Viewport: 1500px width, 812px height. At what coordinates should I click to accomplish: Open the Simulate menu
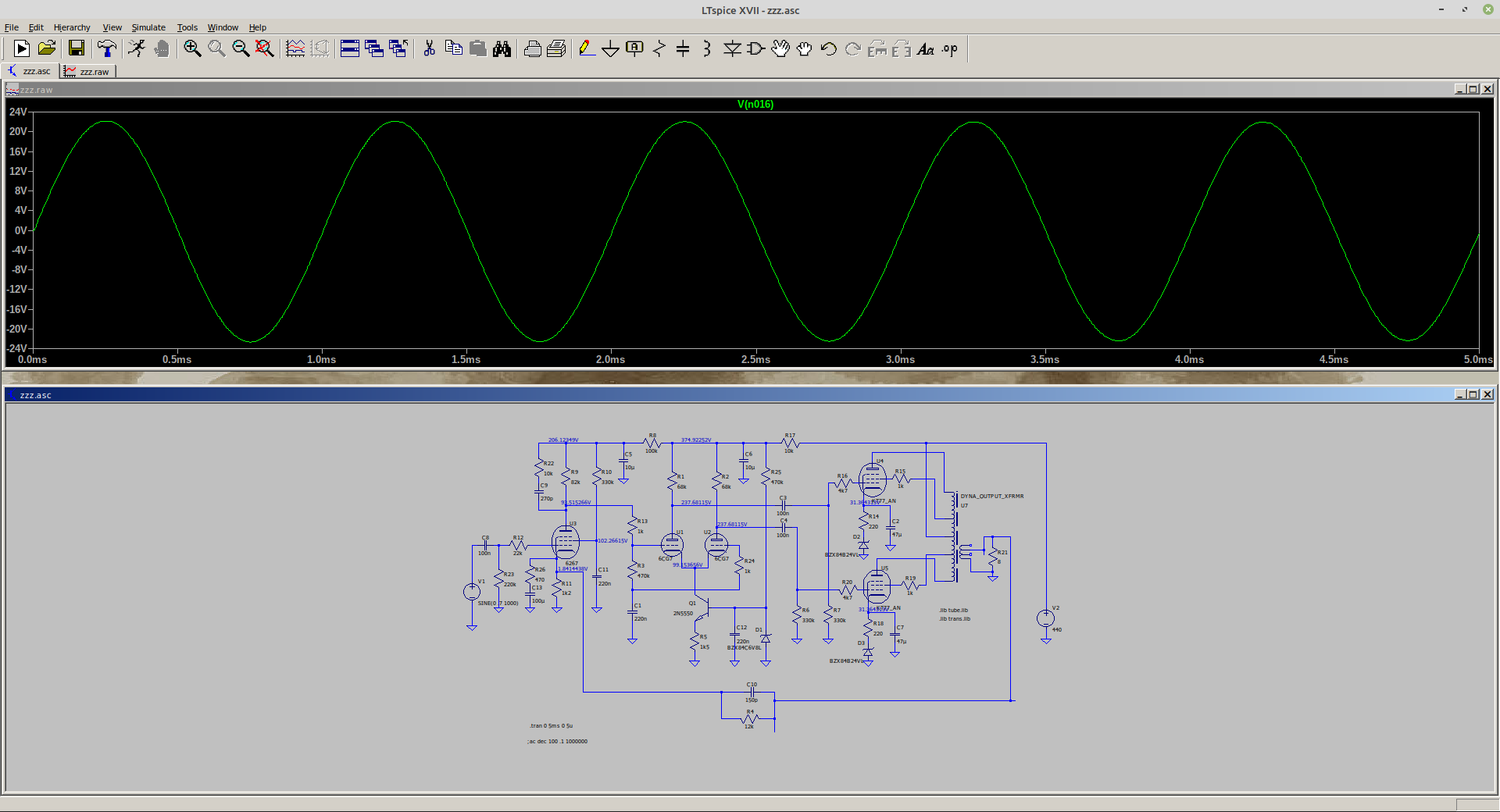pyautogui.click(x=148, y=27)
